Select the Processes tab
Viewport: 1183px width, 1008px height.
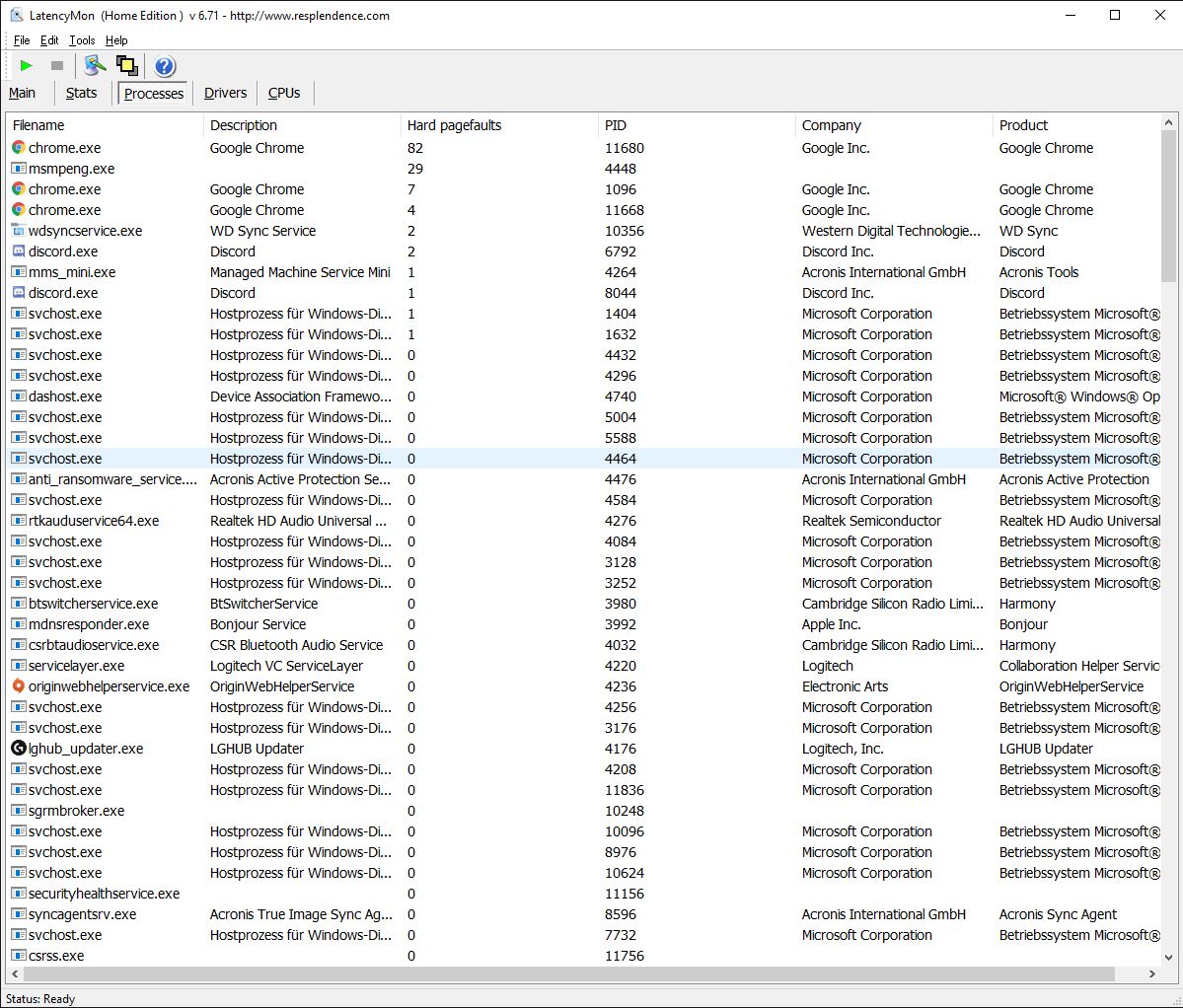[x=154, y=94]
